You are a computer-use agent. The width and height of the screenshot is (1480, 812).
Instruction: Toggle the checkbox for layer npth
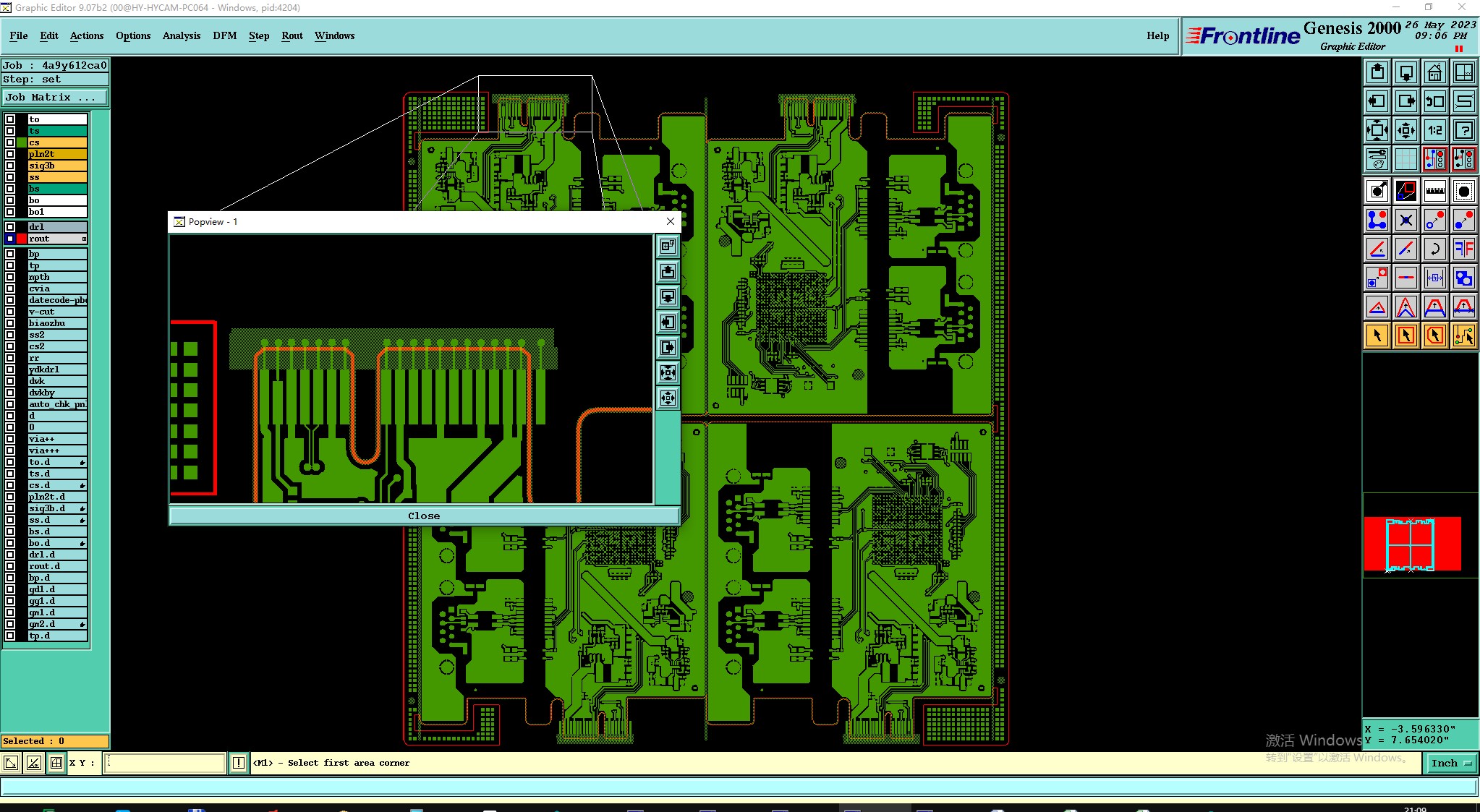[10, 277]
